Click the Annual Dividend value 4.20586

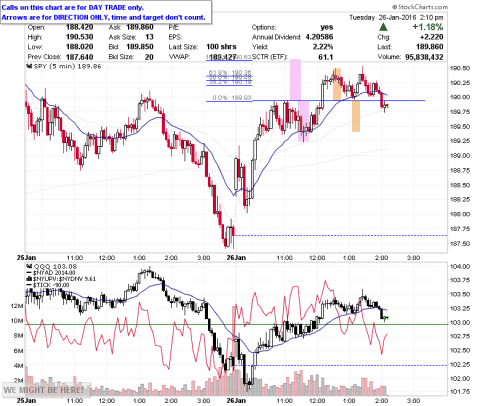[319, 37]
